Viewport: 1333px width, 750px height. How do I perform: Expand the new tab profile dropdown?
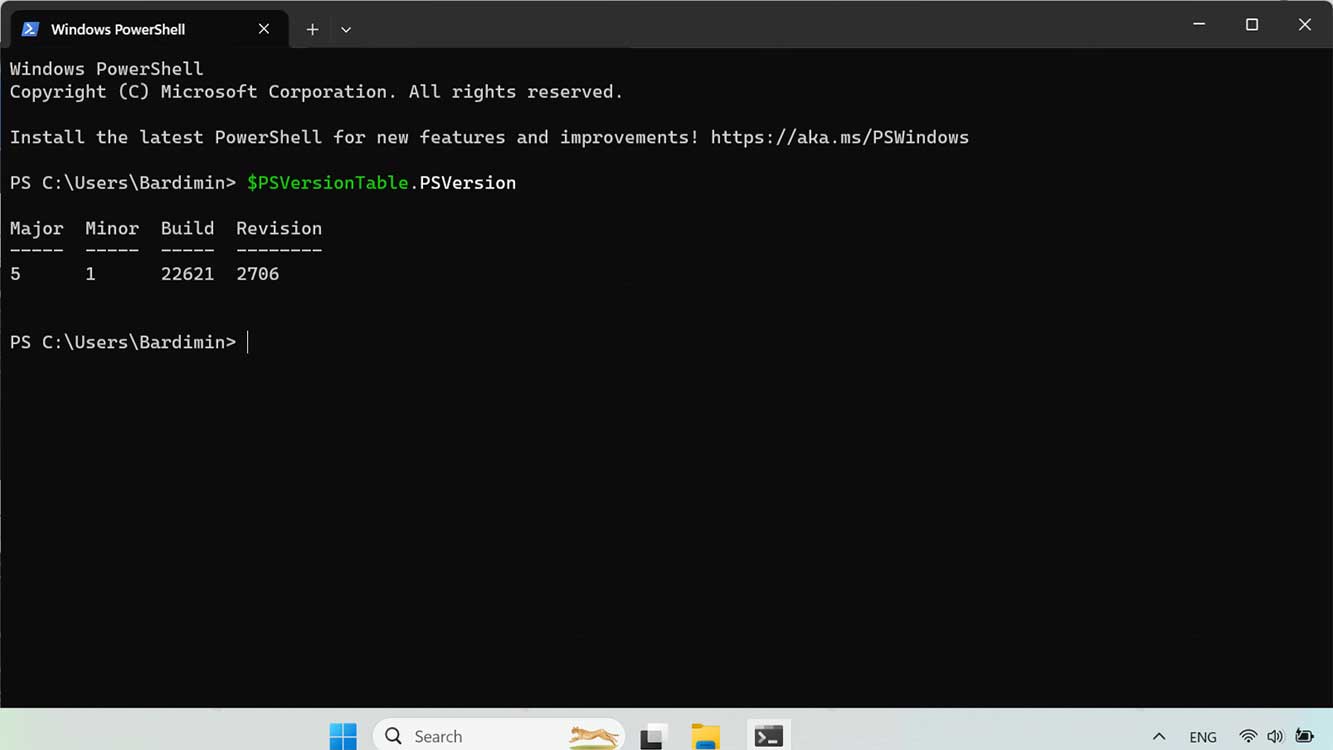[346, 29]
